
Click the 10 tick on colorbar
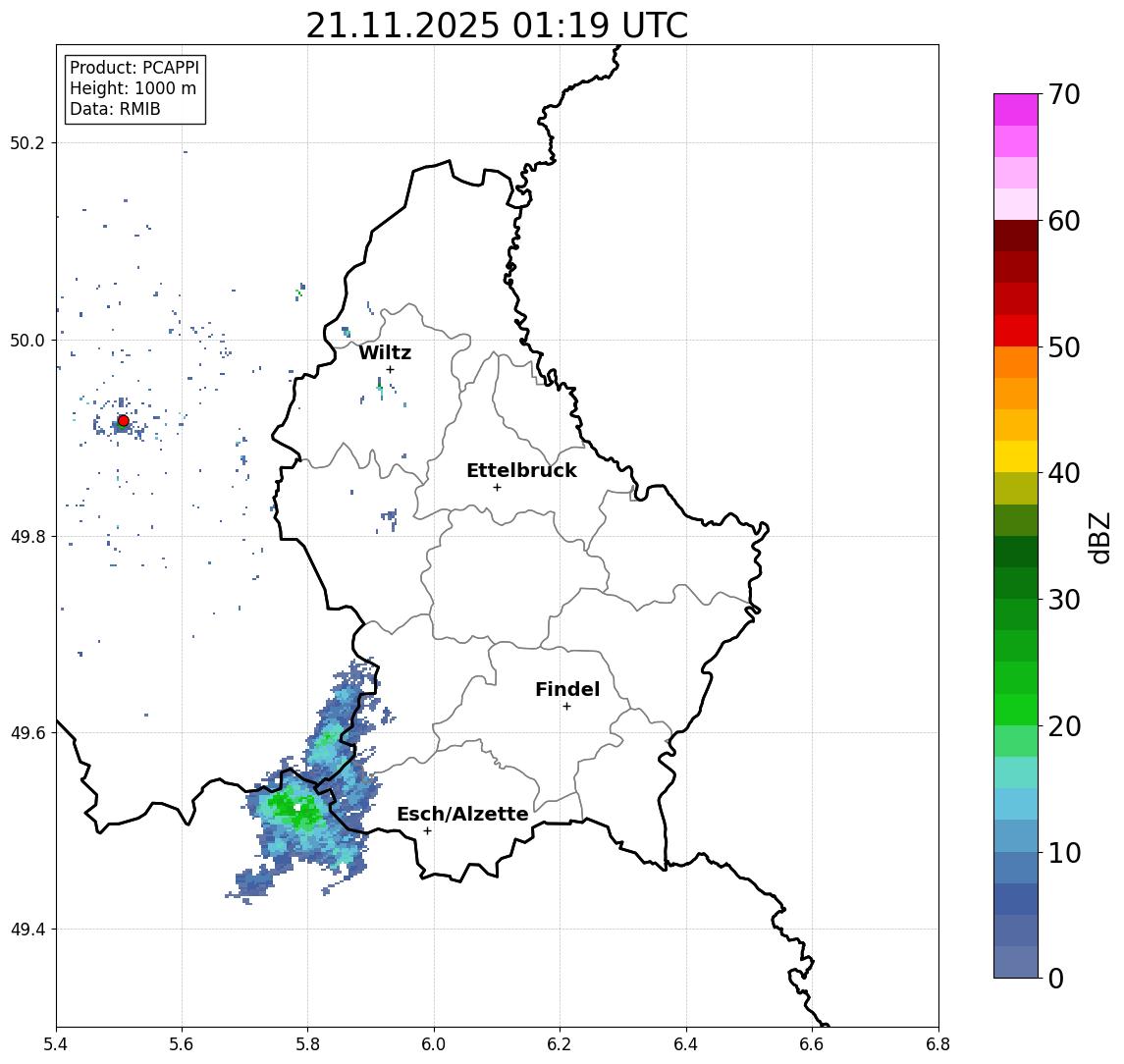coord(1064,853)
